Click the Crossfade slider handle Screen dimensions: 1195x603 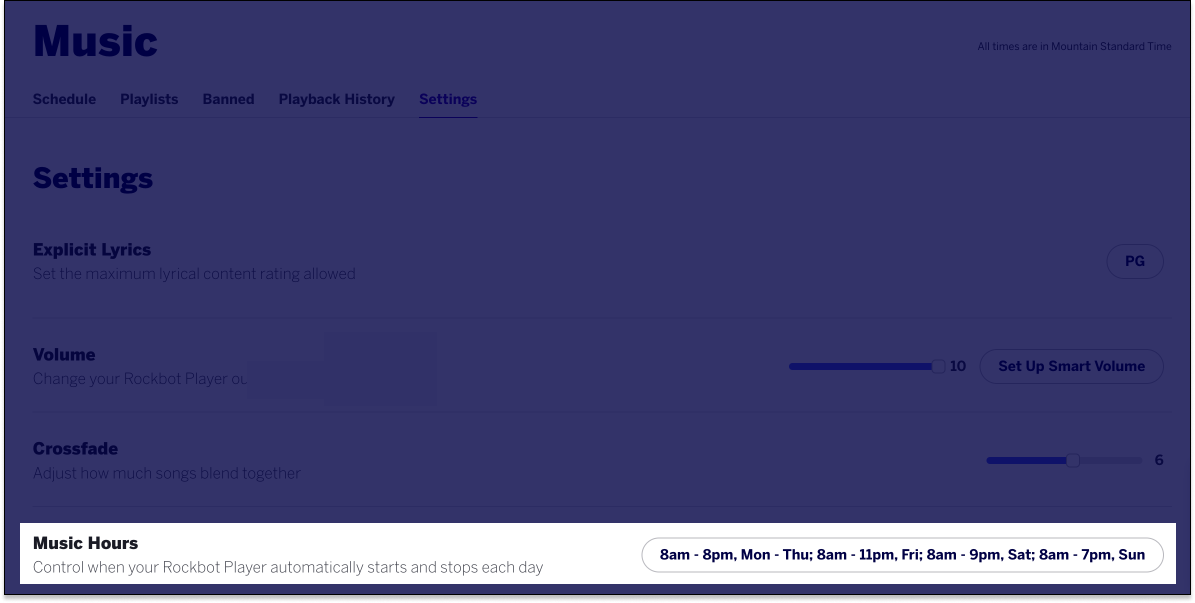pos(1072,460)
